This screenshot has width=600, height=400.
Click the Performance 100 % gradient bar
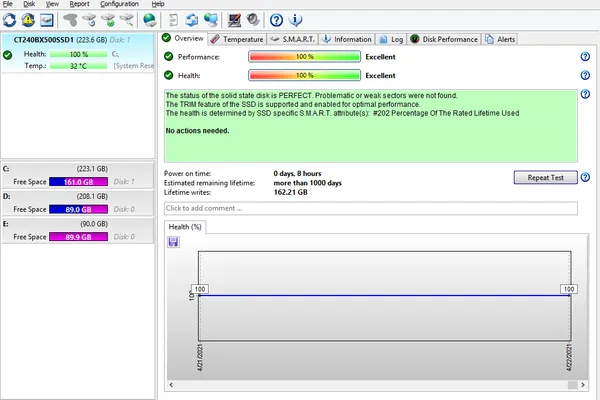click(x=304, y=57)
